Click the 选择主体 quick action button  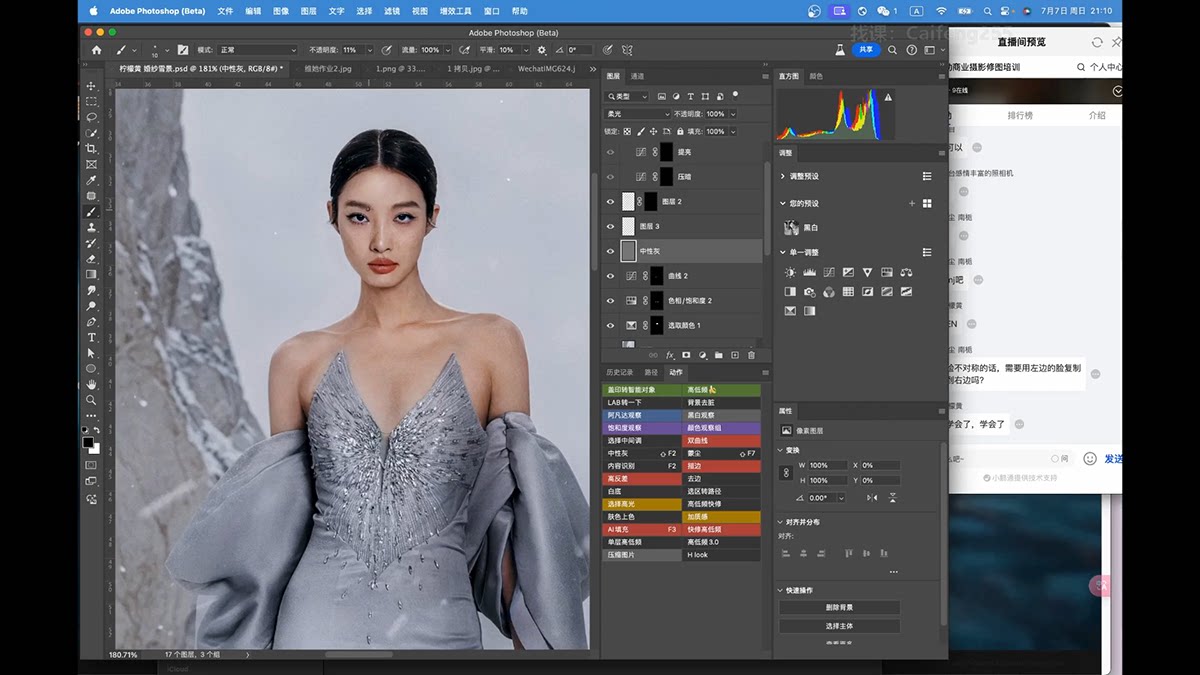point(839,626)
